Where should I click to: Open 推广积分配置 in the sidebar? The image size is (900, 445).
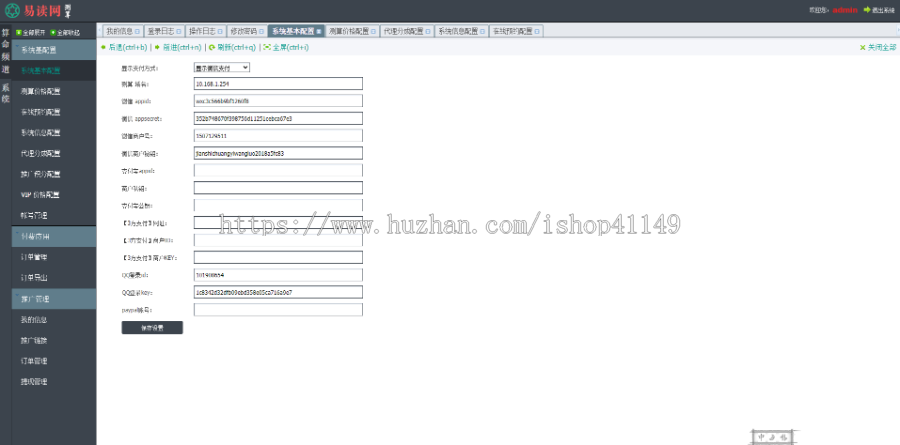54,174
